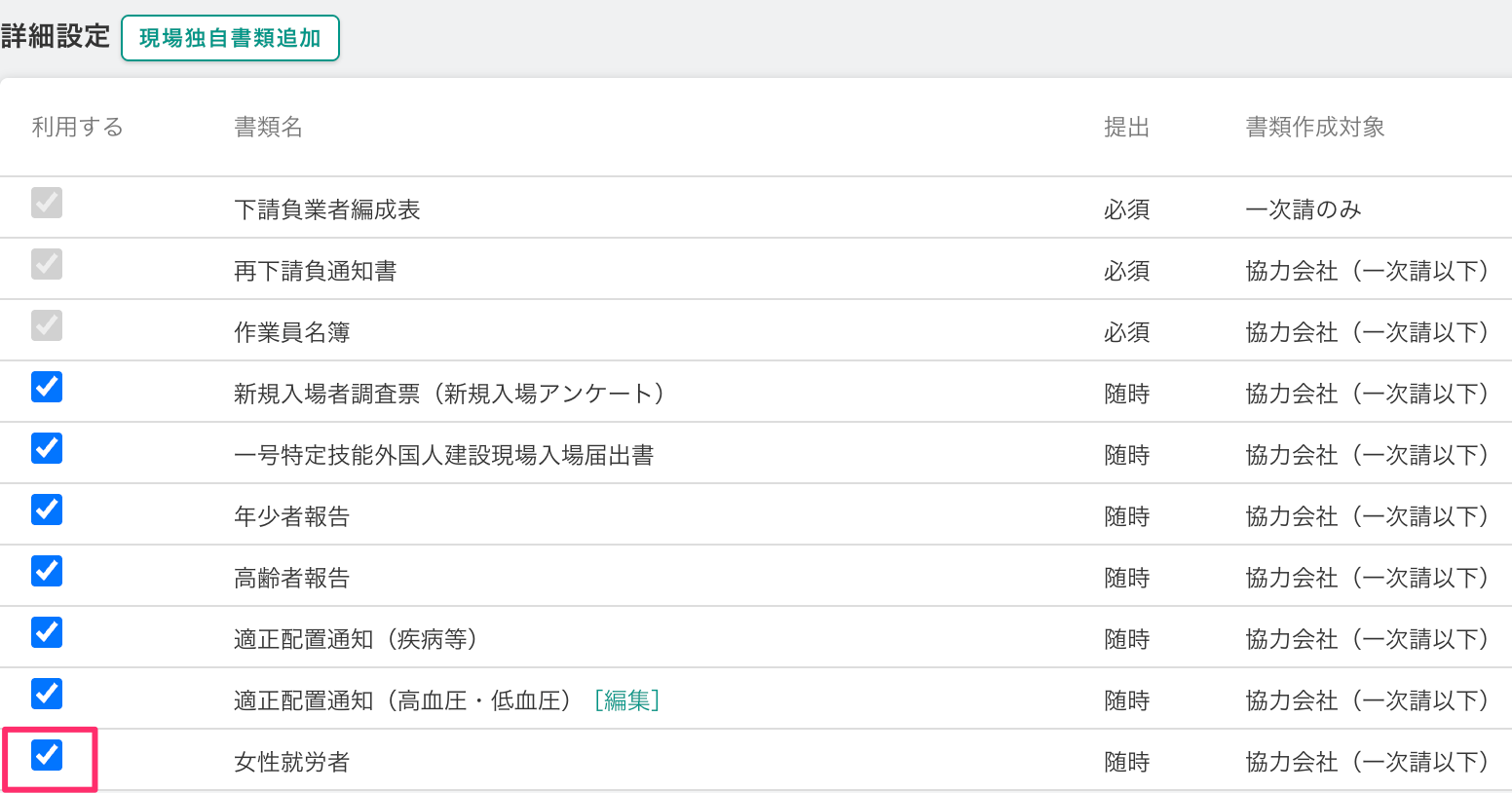Click the greyed 再下請負通知書 checkbox
Image resolution: width=1512 pixels, height=793 pixels.
pyautogui.click(x=47, y=264)
